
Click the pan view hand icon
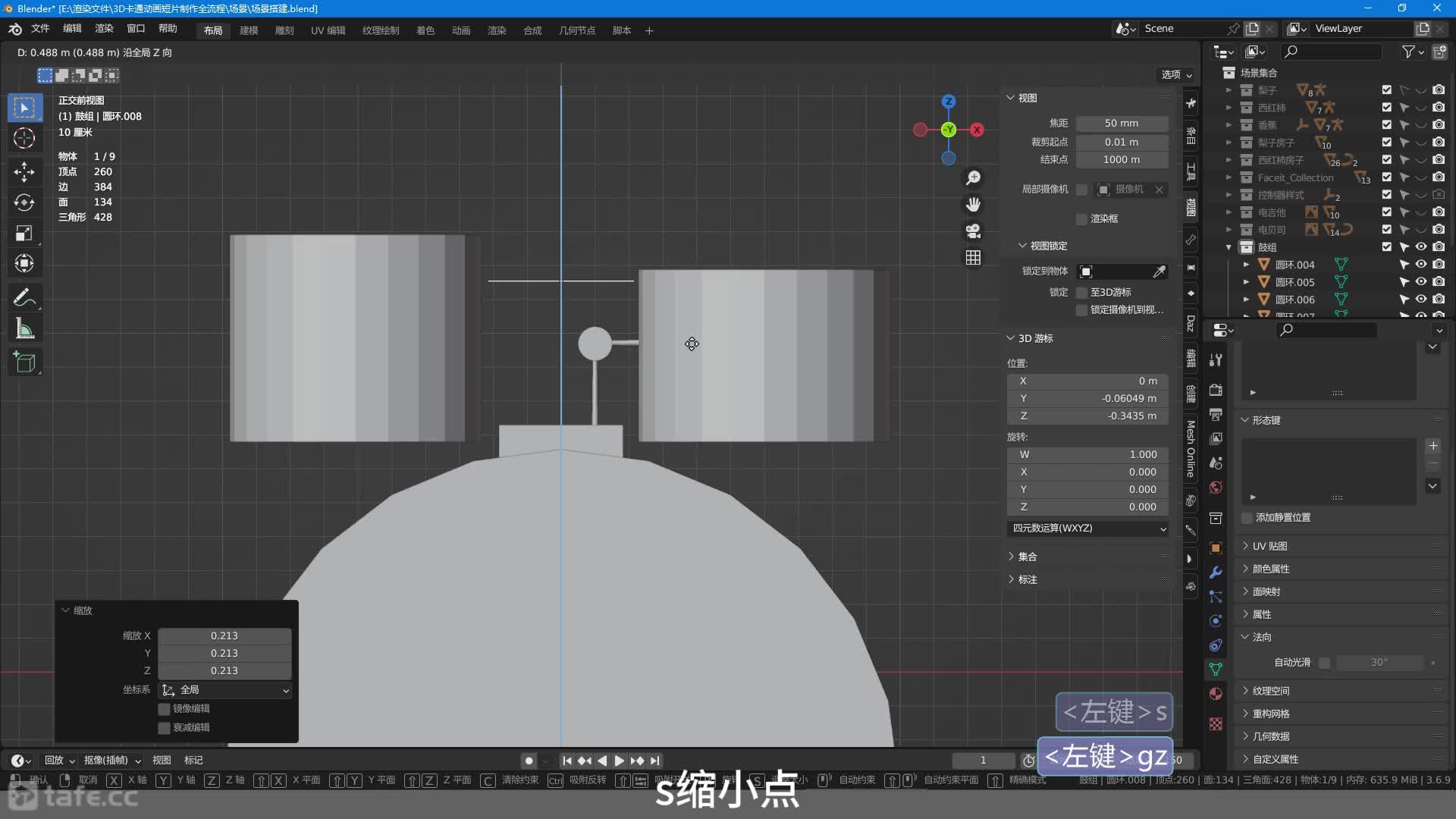(973, 205)
